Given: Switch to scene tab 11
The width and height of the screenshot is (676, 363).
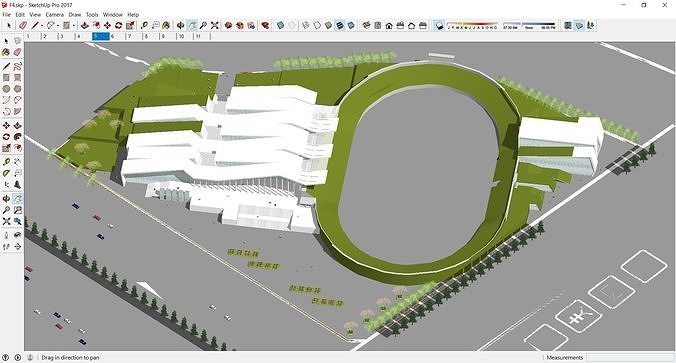Looking at the screenshot, I should tap(201, 37).
